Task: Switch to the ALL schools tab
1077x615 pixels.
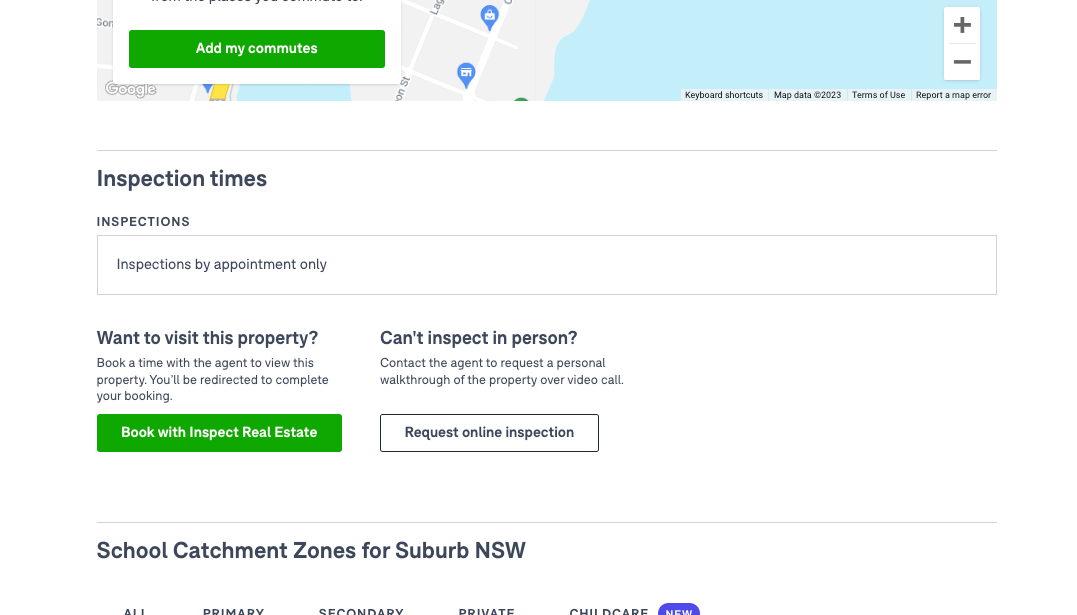Action: tap(135, 611)
